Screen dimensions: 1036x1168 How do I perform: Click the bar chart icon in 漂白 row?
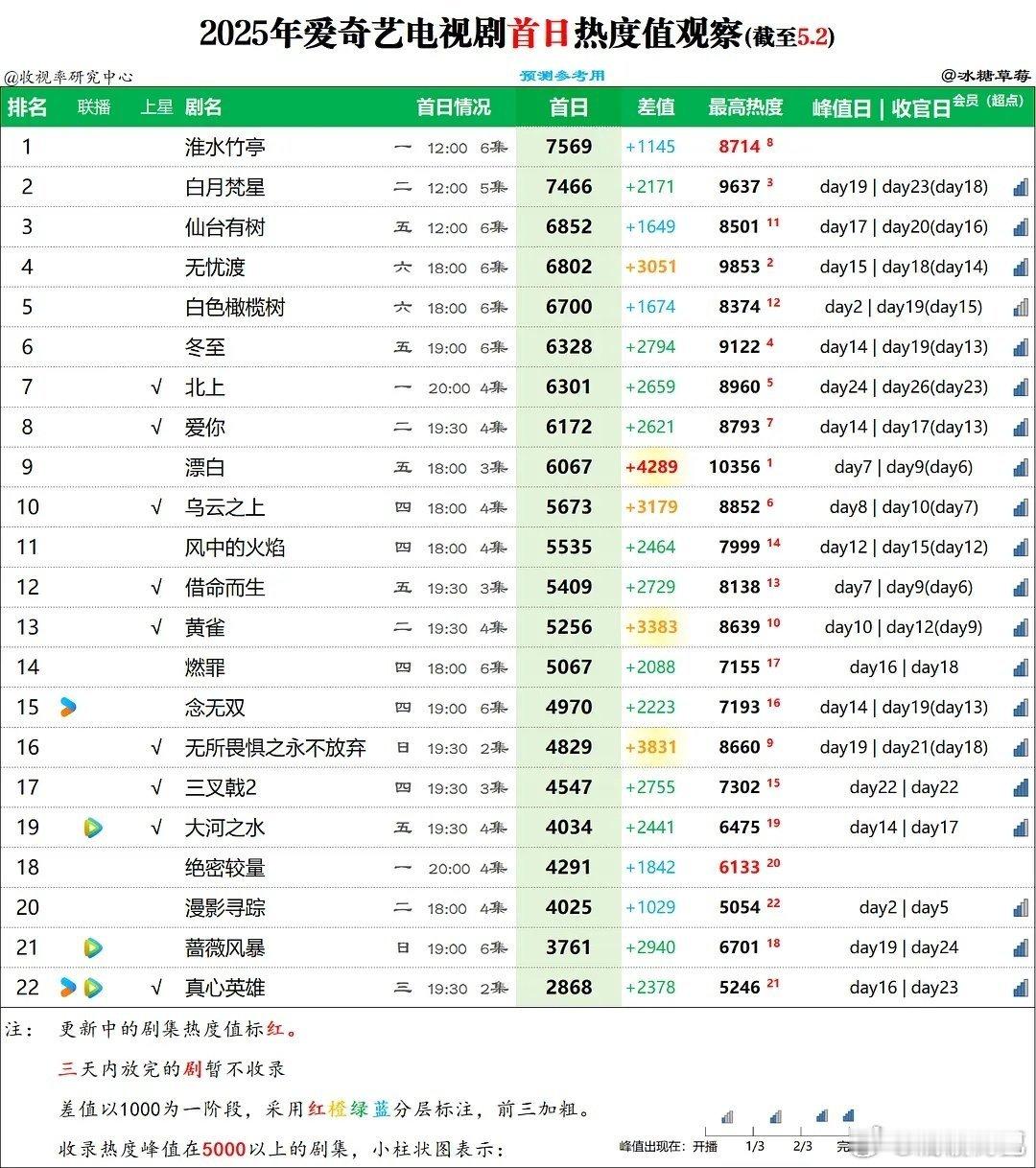[x=1021, y=468]
